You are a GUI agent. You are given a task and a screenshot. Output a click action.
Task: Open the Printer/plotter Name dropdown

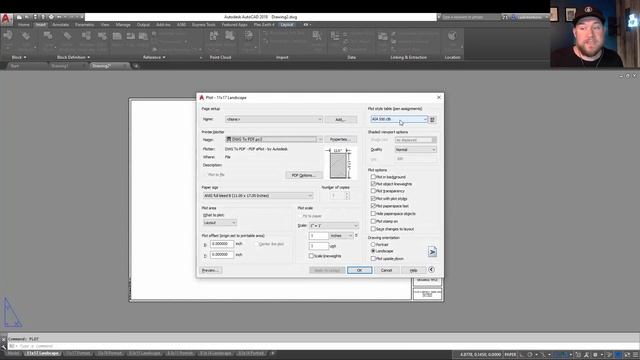coord(274,139)
